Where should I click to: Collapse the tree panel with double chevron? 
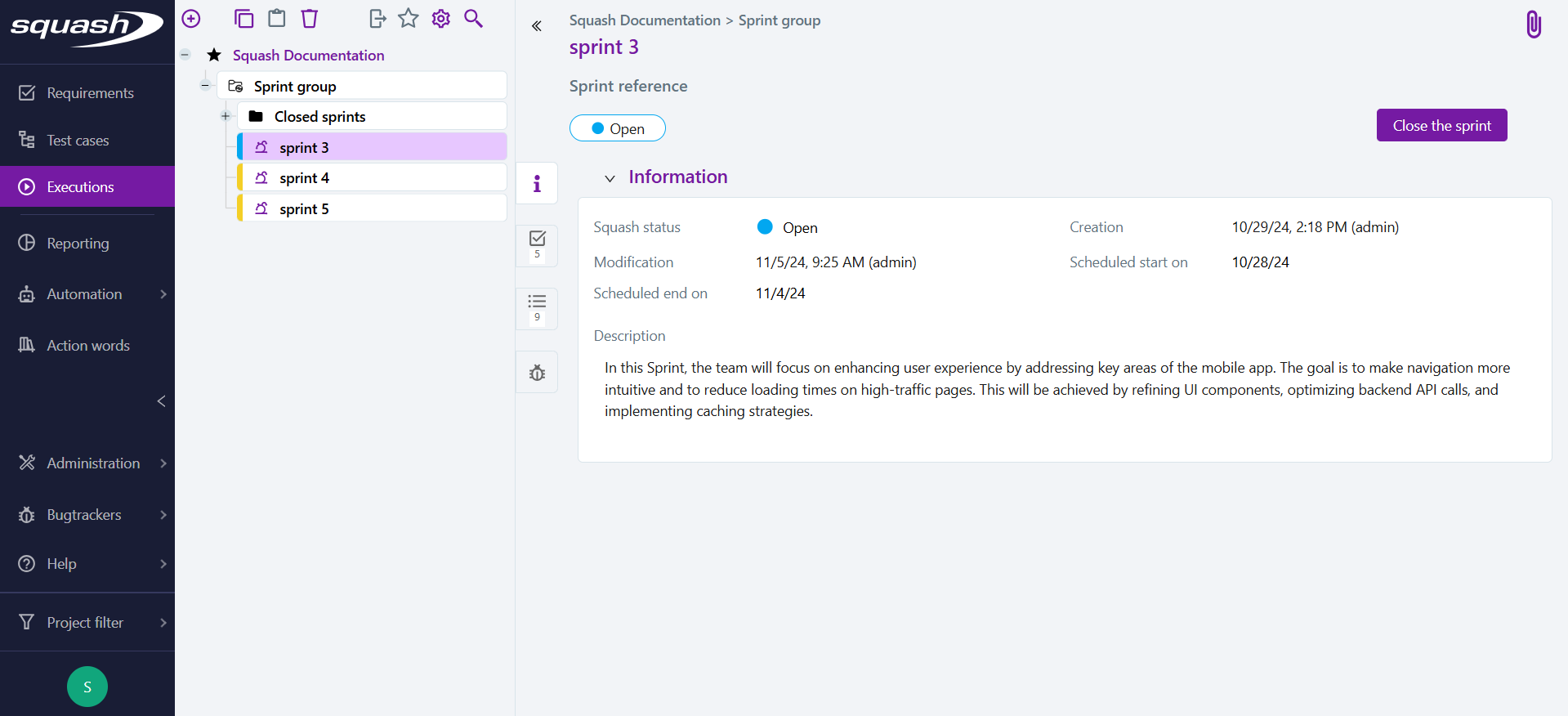(x=537, y=26)
